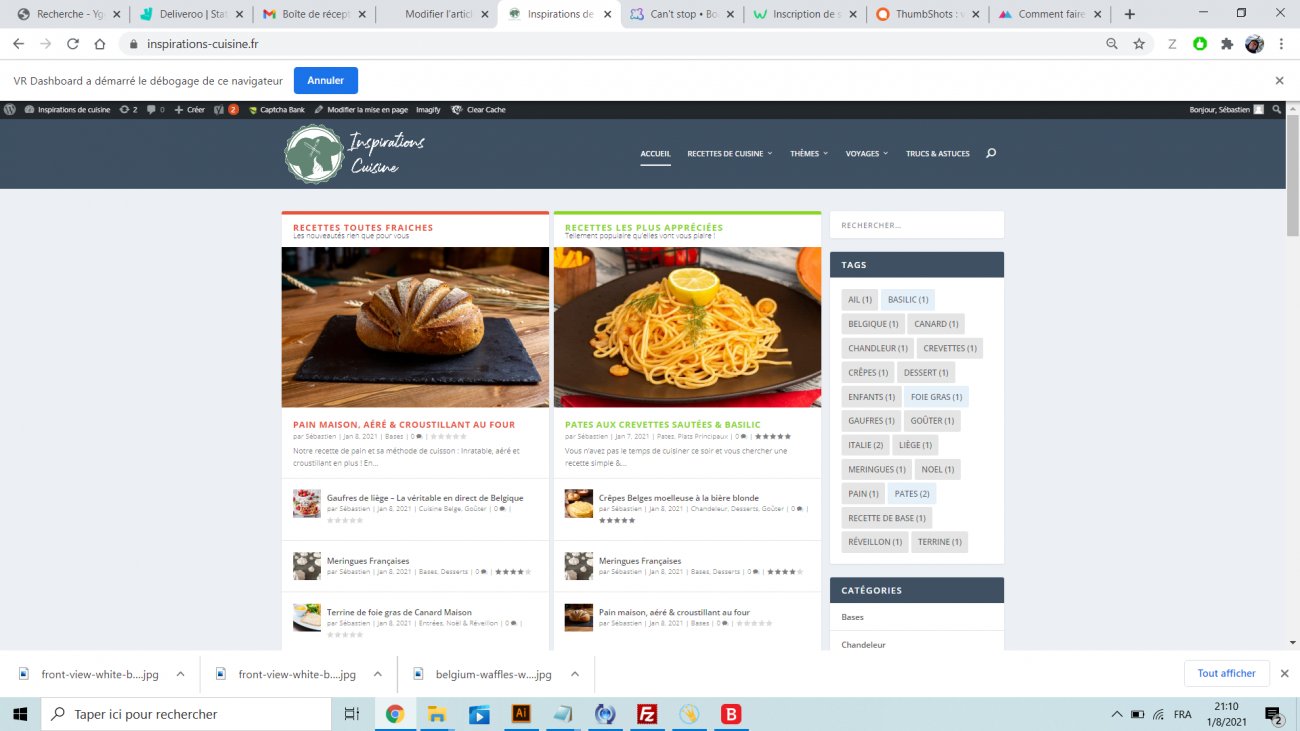Select the PATES (2) tag
This screenshot has height=731, width=1300.
click(912, 494)
